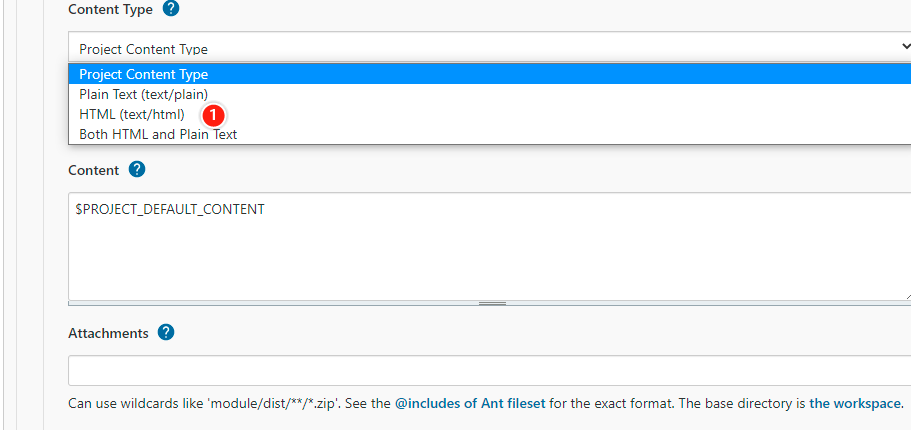911x430 pixels.
Task: Open the Attachments help icon
Action: coord(166,332)
